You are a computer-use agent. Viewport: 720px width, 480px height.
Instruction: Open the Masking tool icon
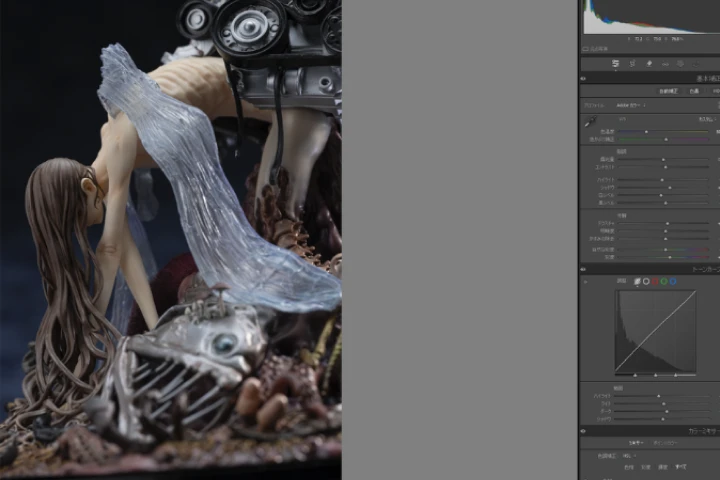coord(680,64)
